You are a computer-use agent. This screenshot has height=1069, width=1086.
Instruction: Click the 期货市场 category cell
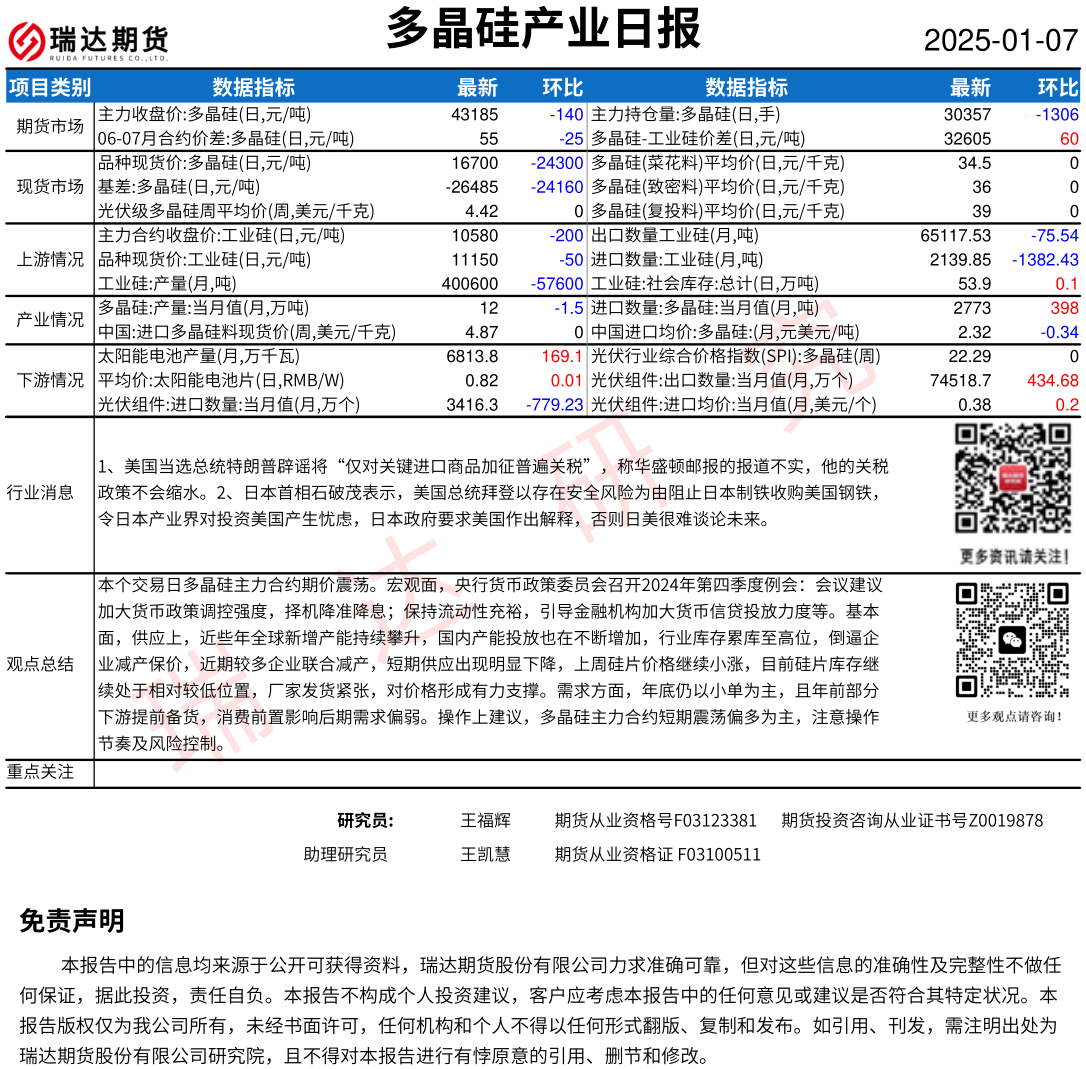pyautogui.click(x=50, y=126)
